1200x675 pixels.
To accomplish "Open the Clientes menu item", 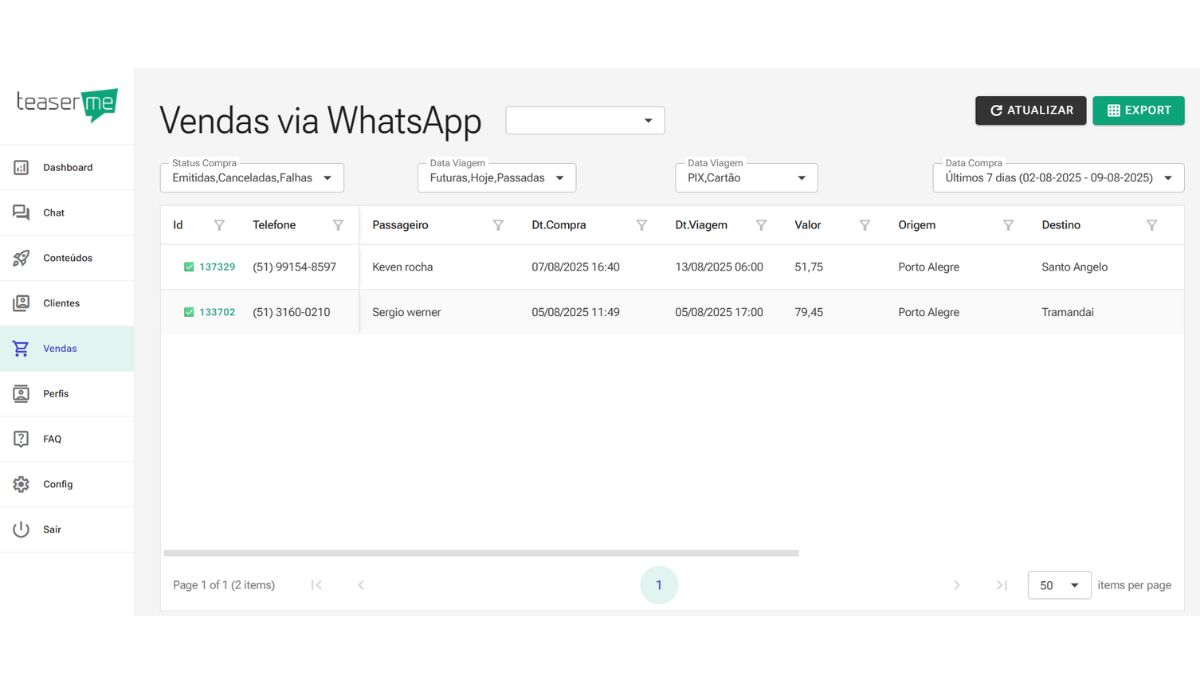I will (x=67, y=303).
